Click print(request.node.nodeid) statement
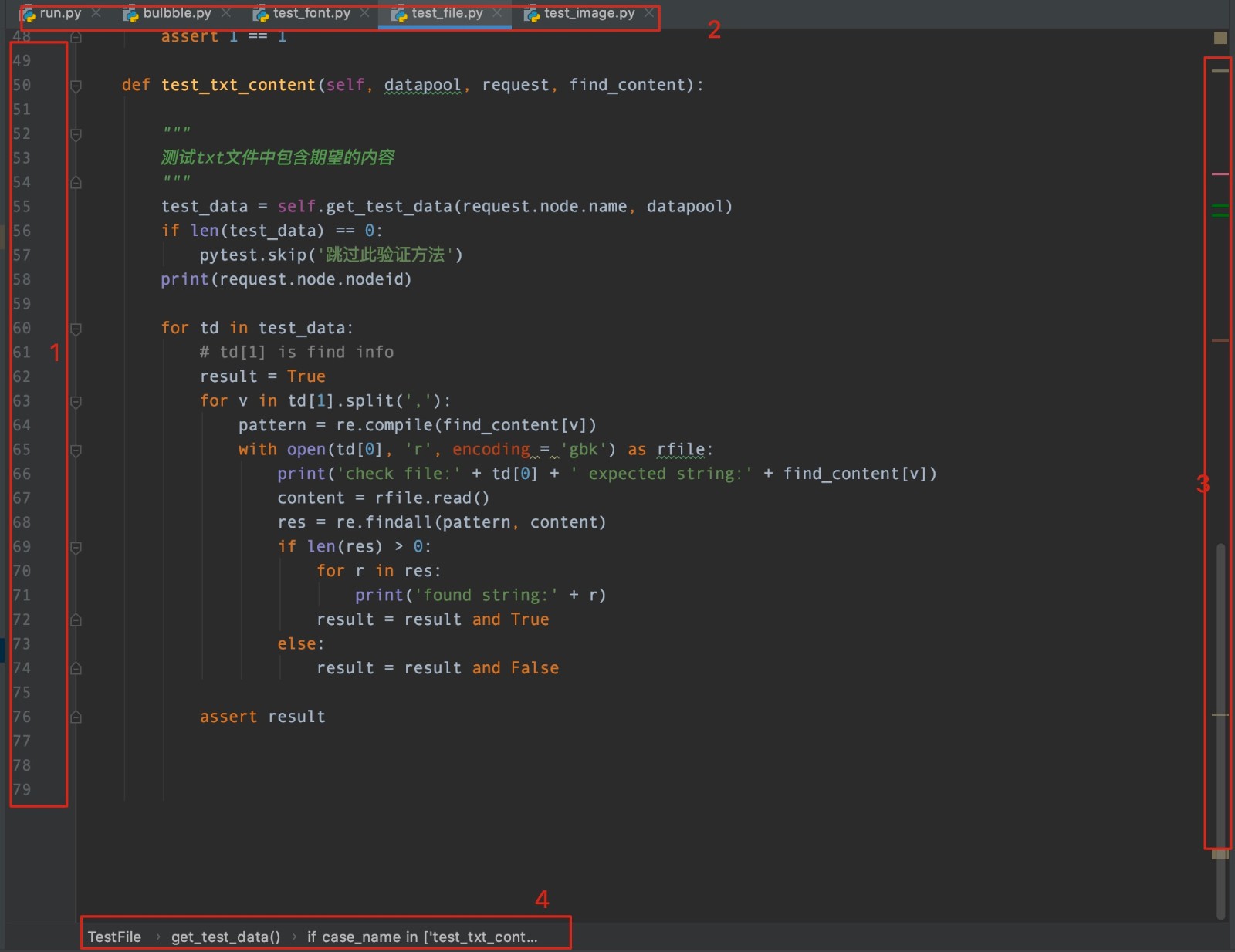 pyautogui.click(x=286, y=279)
